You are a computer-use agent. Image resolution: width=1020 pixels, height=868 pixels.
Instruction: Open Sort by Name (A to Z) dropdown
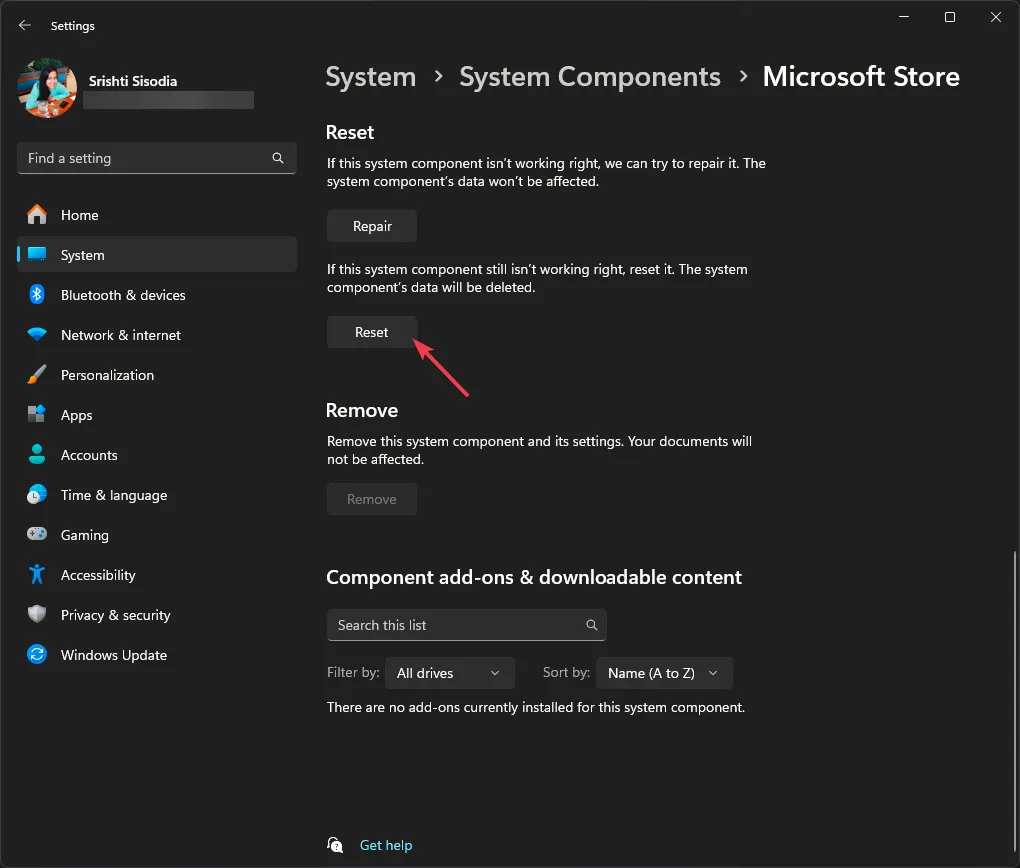click(664, 673)
